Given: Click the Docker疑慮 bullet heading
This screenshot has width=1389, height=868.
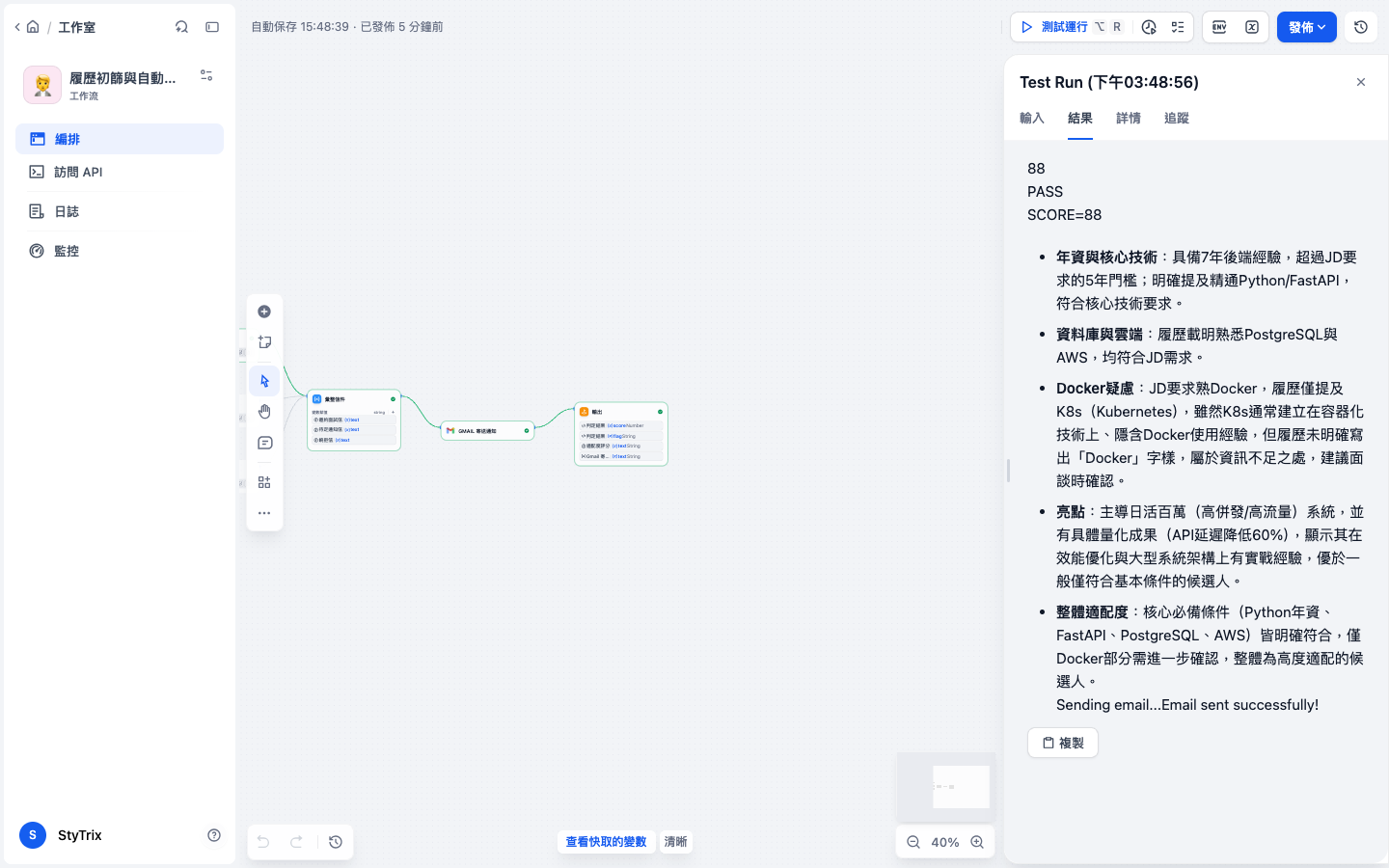Looking at the screenshot, I should tap(1095, 389).
